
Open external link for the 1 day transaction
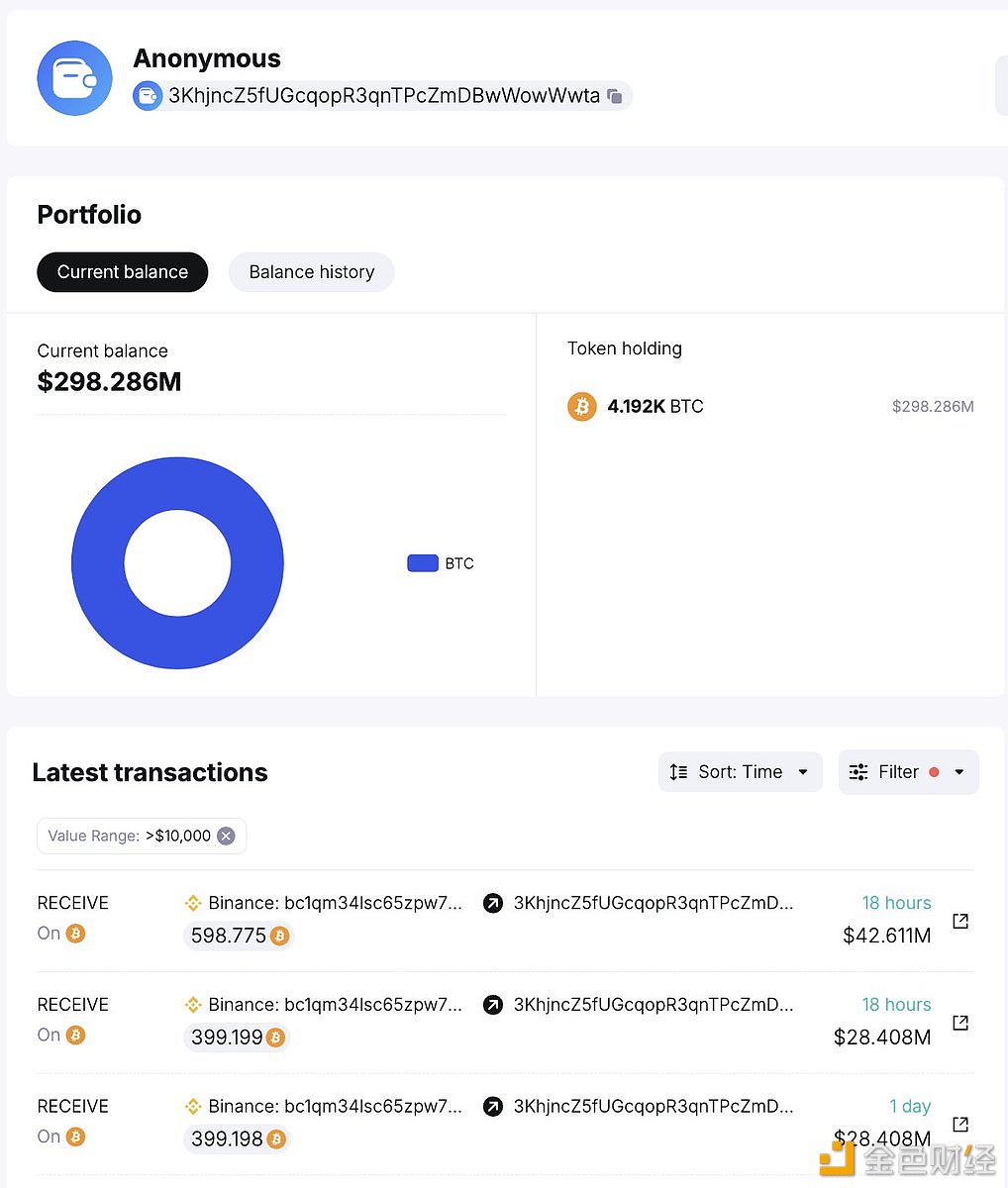coord(959,1124)
